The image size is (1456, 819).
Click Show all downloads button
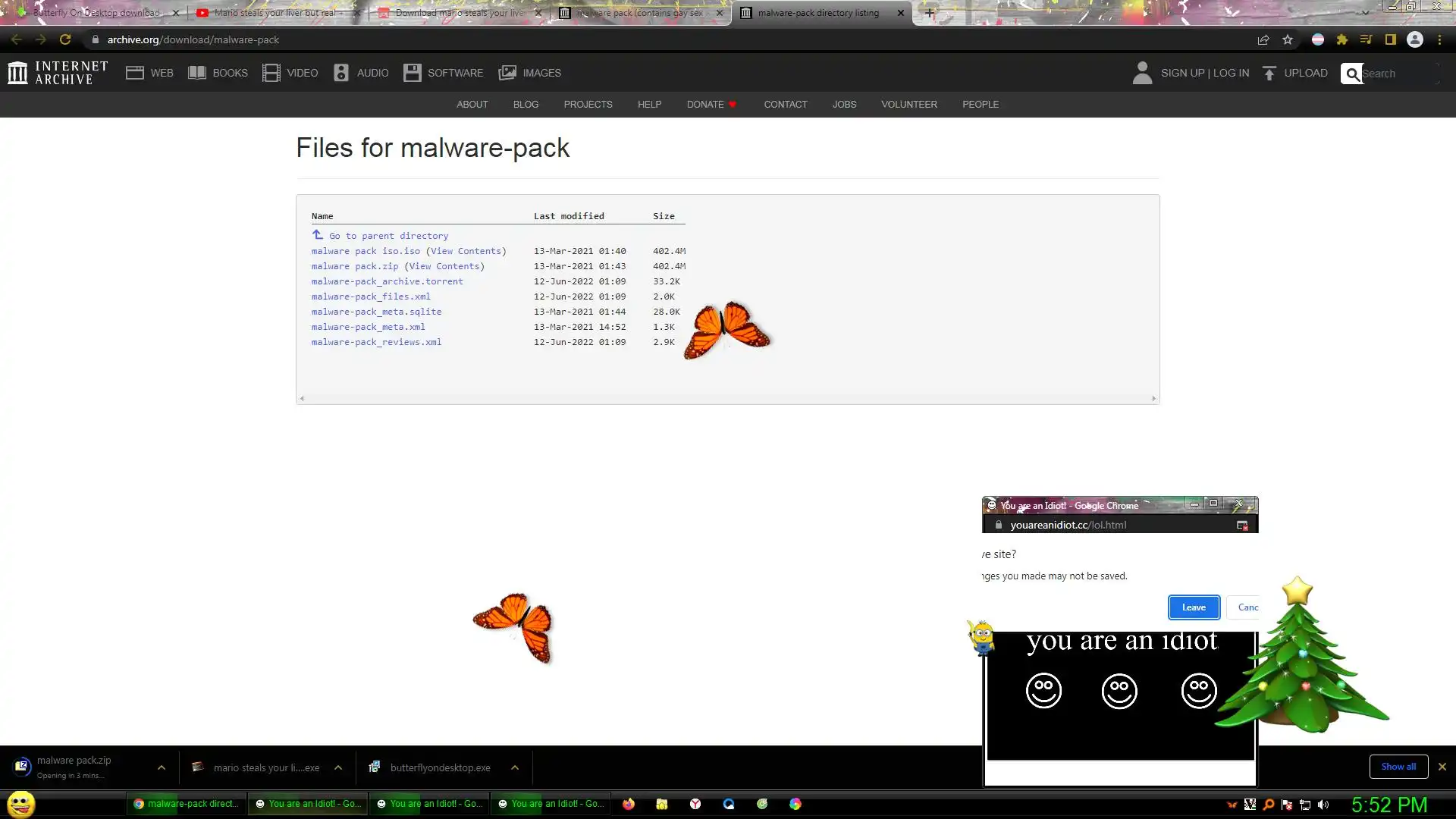(x=1398, y=766)
